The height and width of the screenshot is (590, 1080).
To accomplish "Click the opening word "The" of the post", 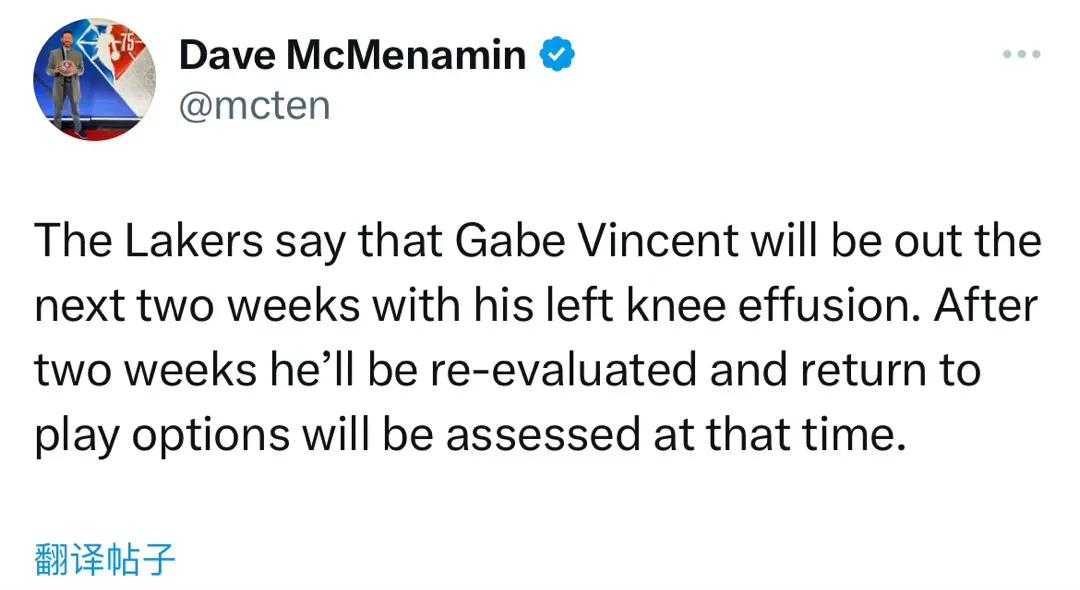I will point(70,242).
